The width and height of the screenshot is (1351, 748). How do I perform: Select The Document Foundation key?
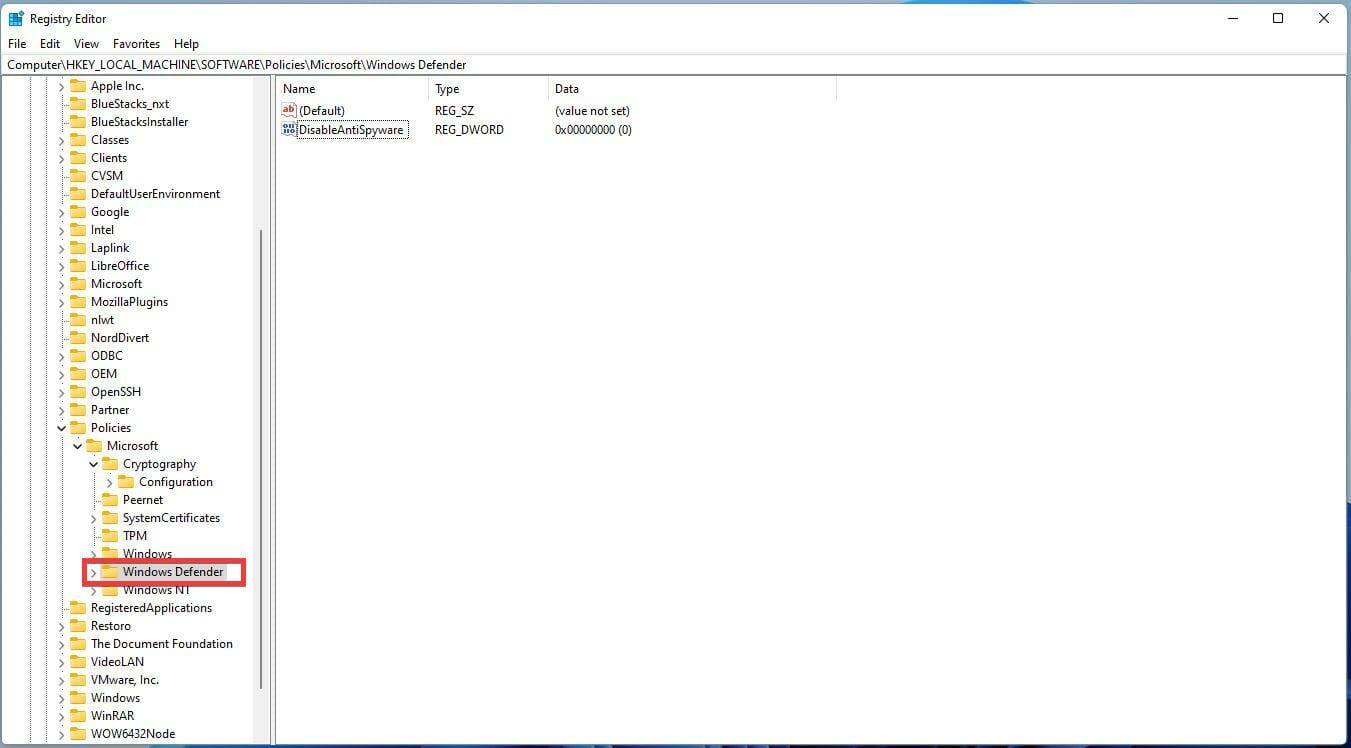(162, 644)
